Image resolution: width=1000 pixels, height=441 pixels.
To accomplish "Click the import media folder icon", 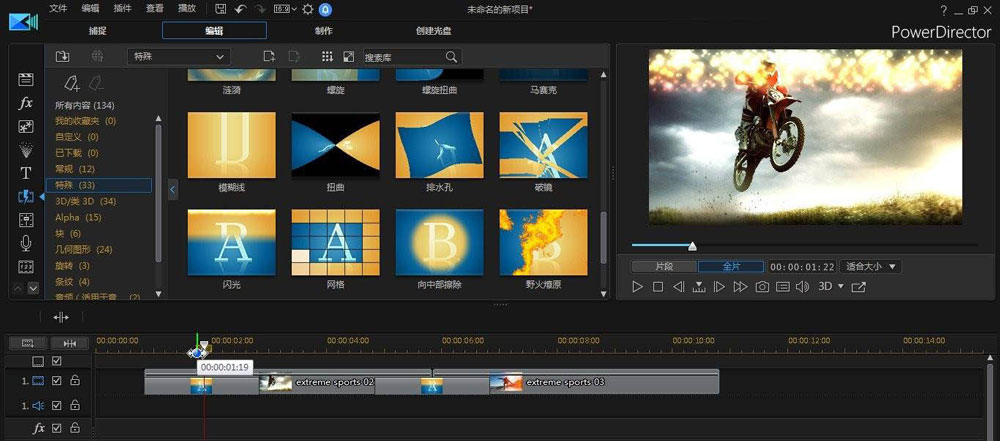I will (62, 57).
